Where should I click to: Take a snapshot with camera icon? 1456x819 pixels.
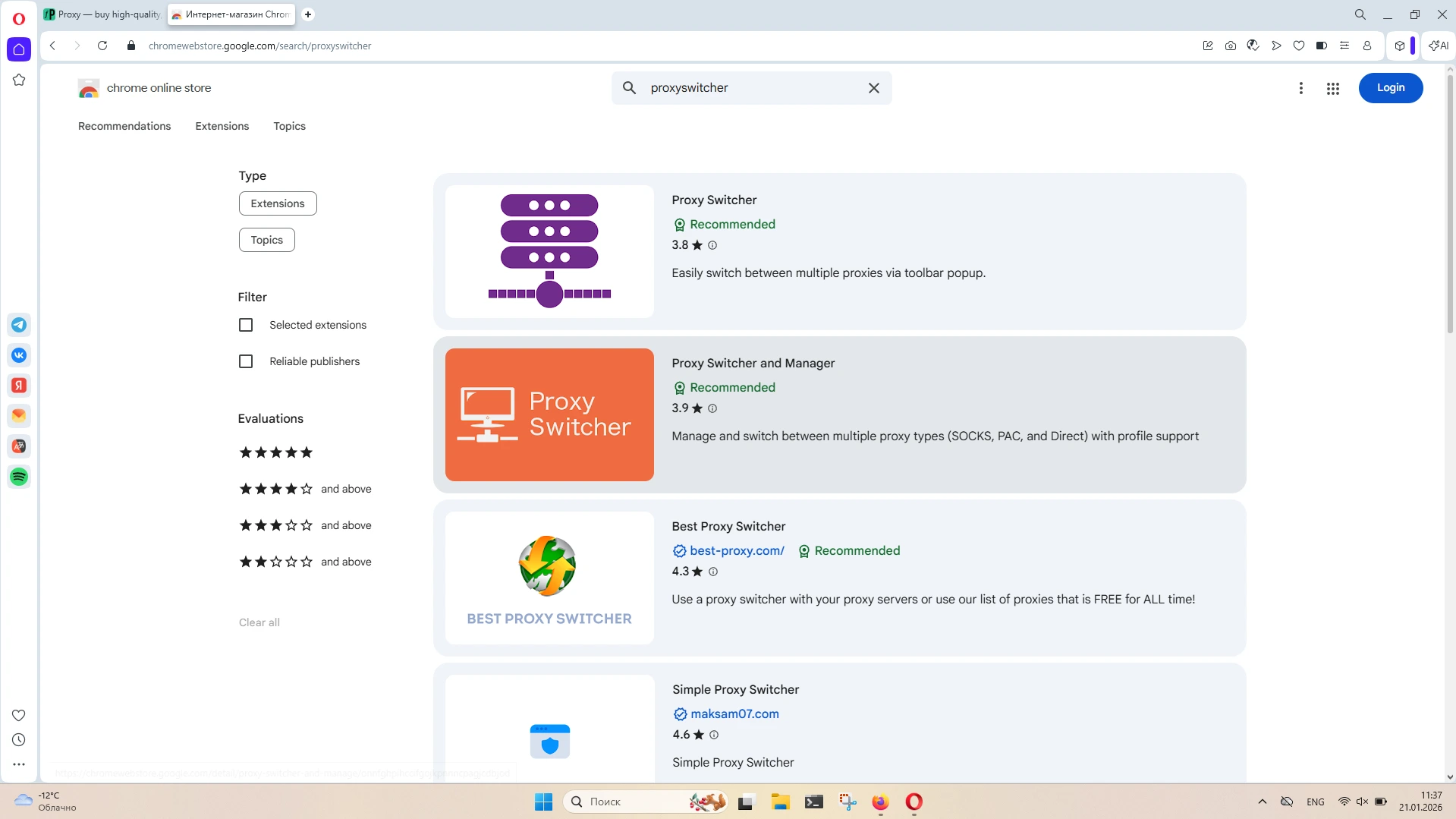click(1231, 46)
